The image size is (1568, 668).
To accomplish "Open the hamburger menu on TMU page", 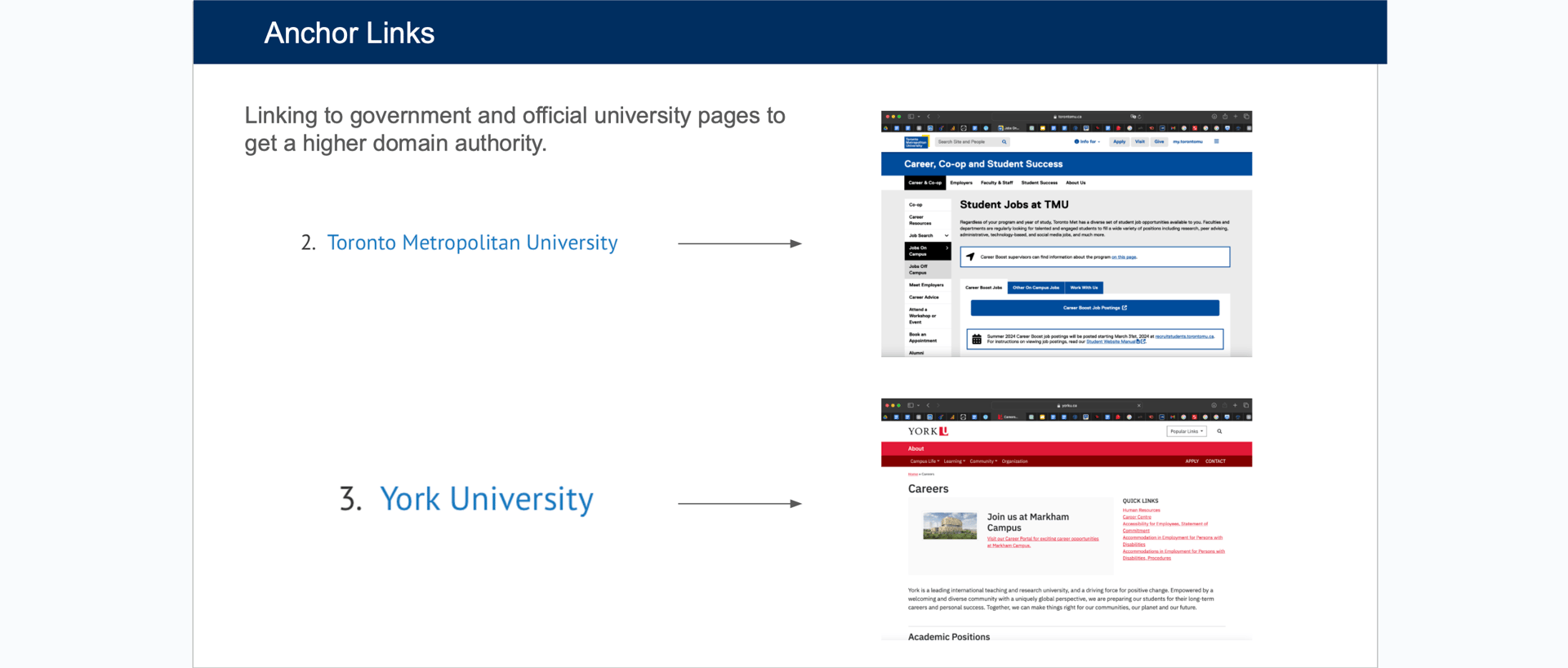I will coord(1216,142).
